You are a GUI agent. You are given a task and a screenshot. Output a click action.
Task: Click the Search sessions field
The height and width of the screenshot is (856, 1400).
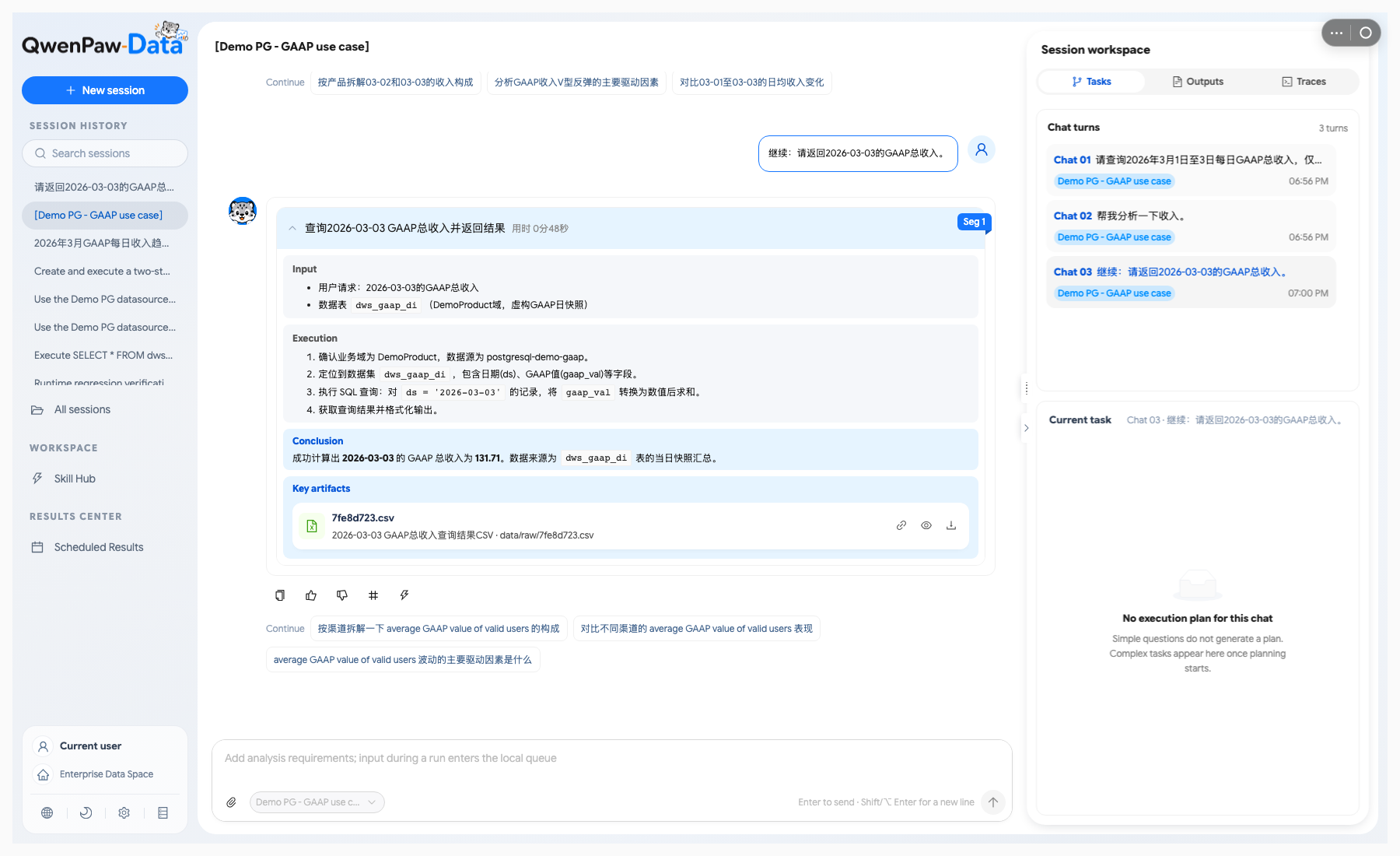coord(105,153)
